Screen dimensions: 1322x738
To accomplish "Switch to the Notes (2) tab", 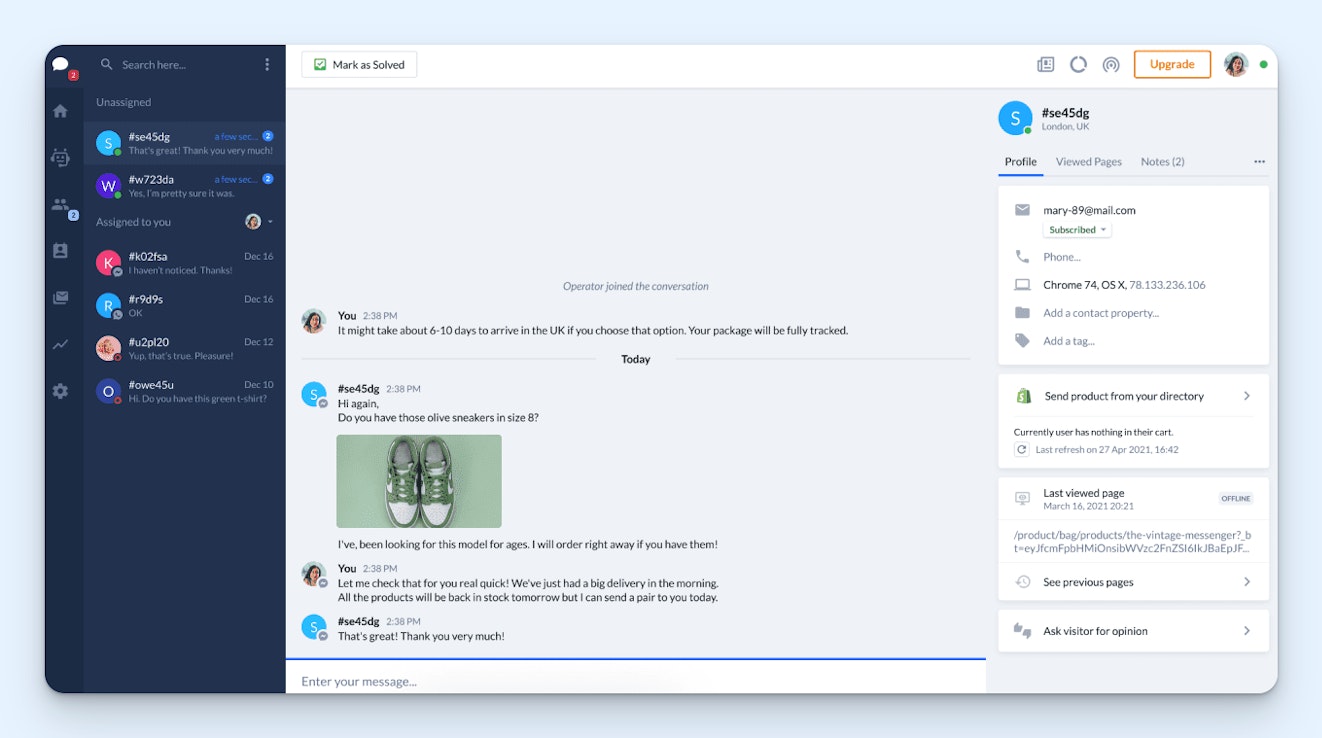I will coord(1162,162).
